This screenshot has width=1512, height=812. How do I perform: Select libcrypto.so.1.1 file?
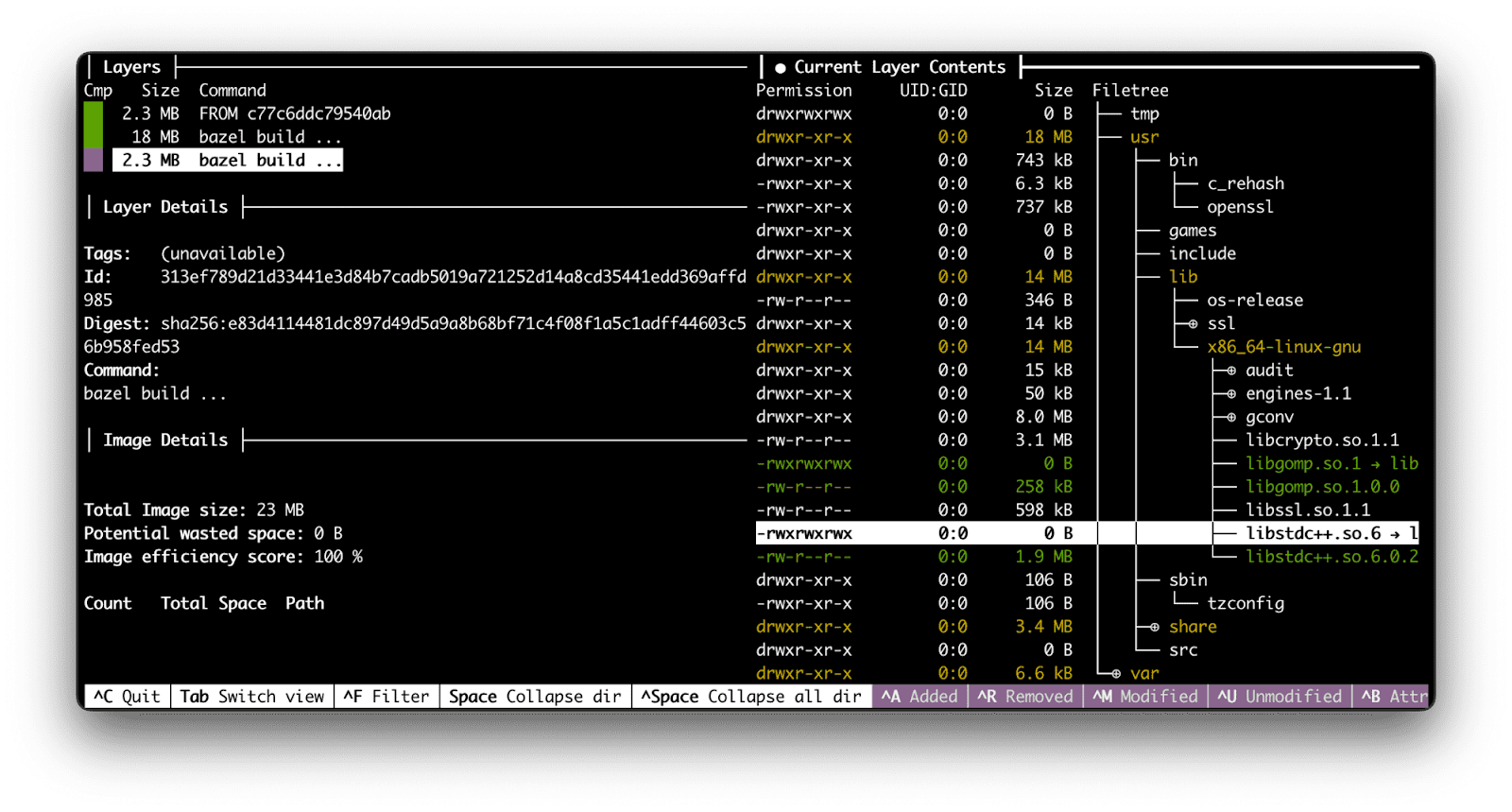click(x=1322, y=441)
